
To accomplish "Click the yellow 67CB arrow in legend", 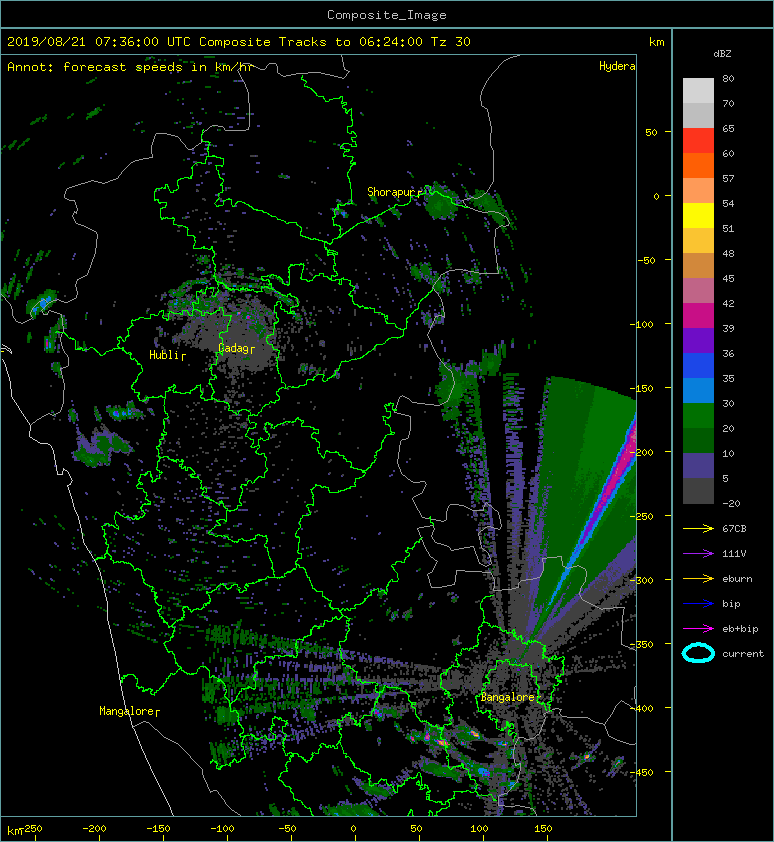I will tap(698, 528).
